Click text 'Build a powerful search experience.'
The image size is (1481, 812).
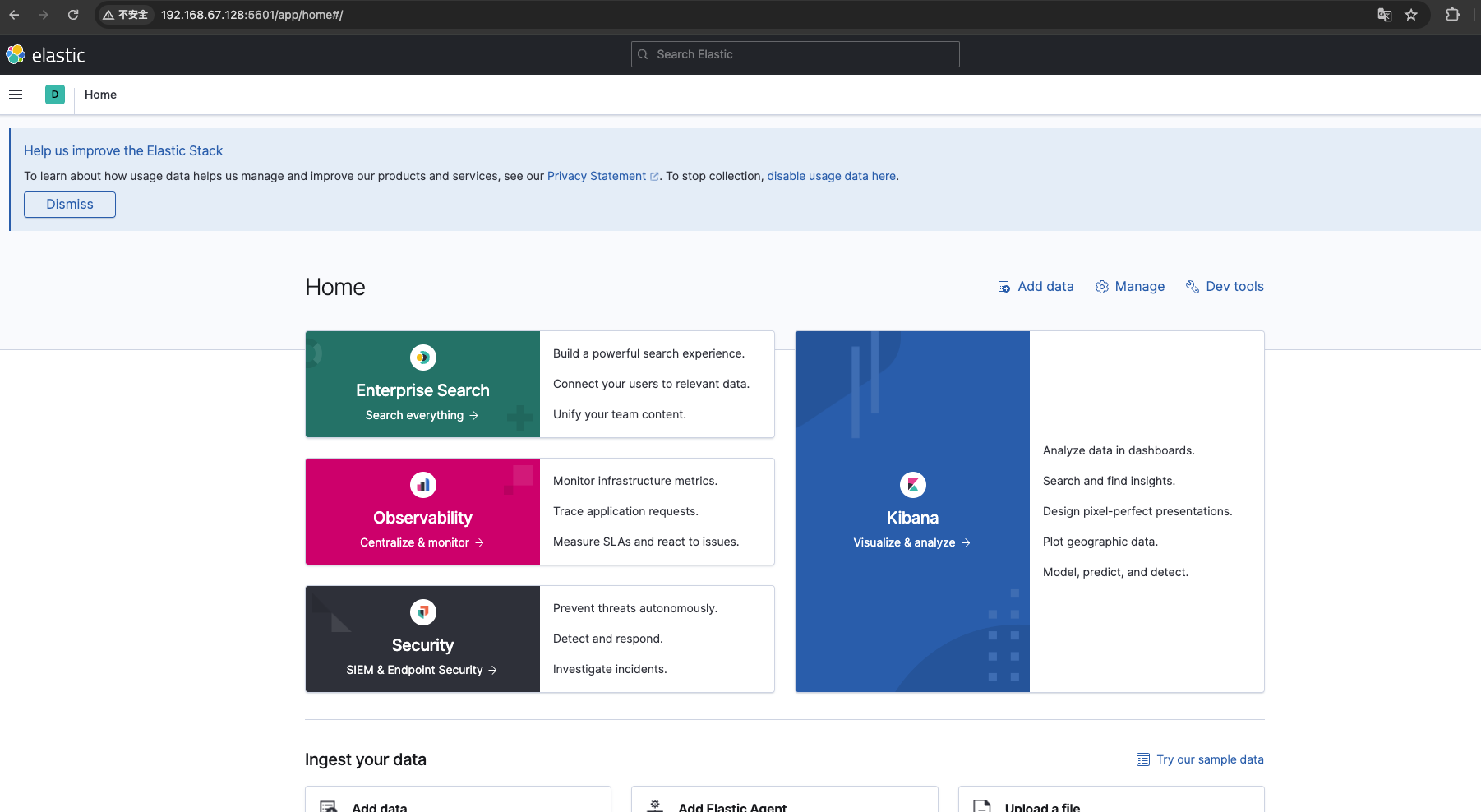(648, 353)
